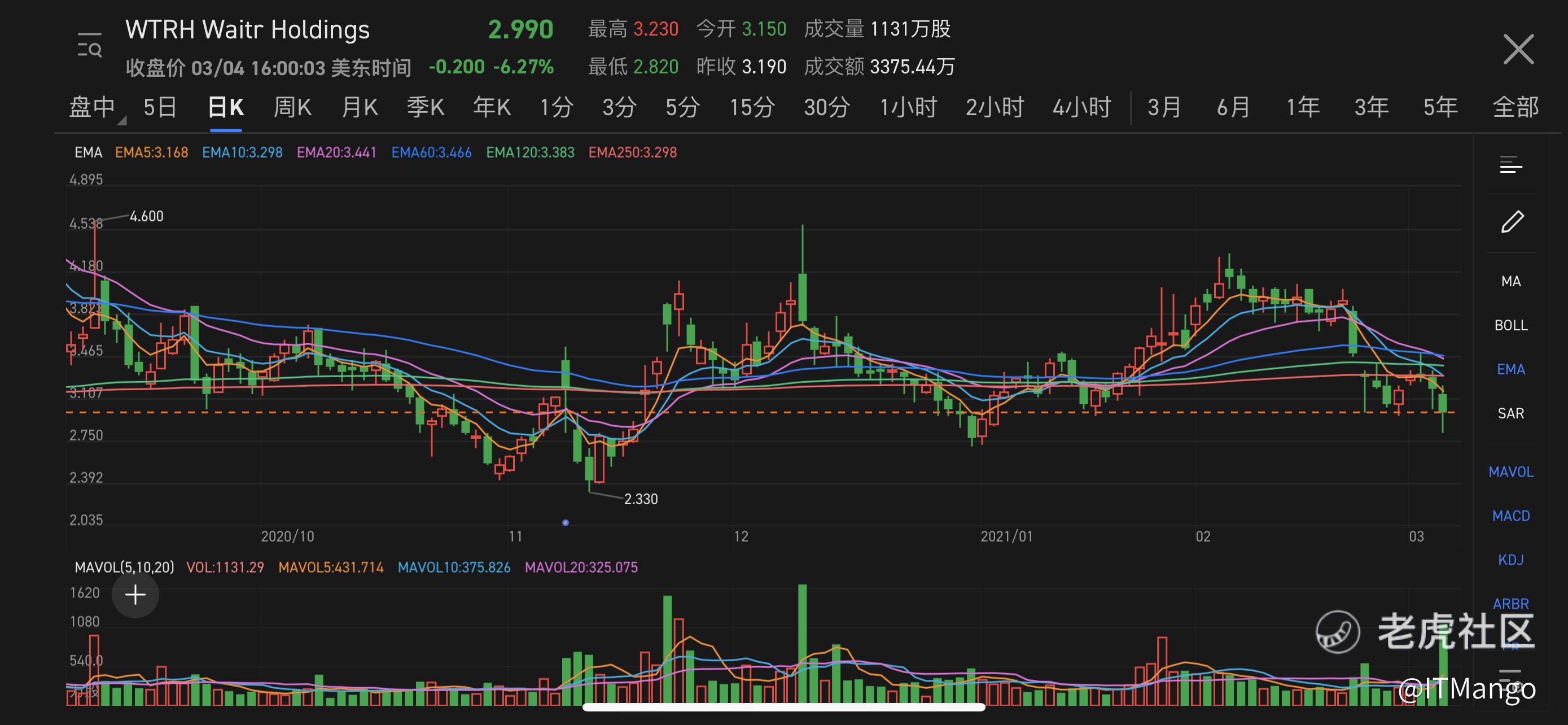
Task: Enable the MA indicator
Action: coord(1511,281)
